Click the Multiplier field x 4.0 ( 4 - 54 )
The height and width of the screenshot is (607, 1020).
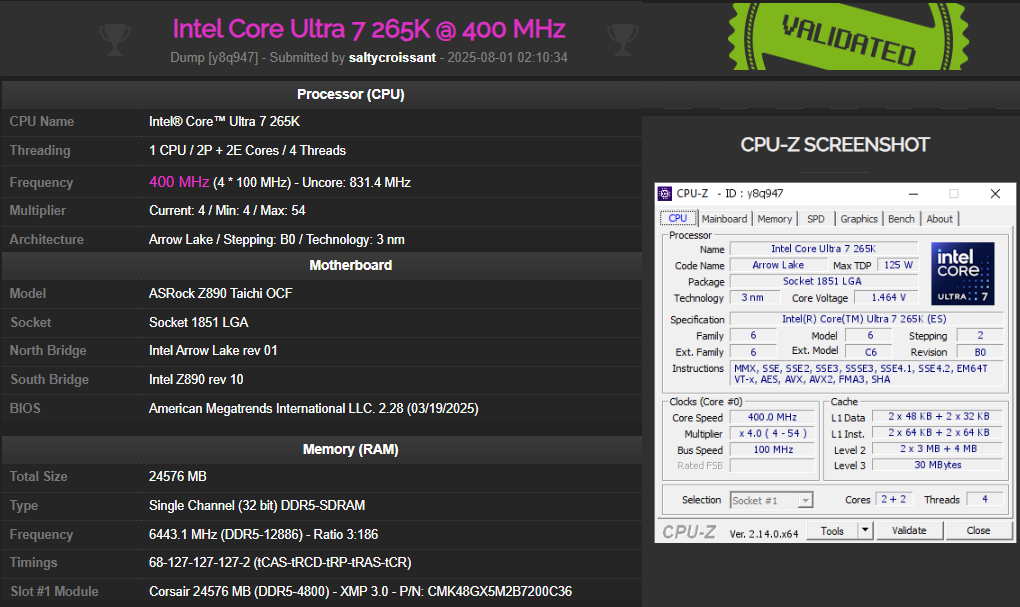(x=772, y=433)
